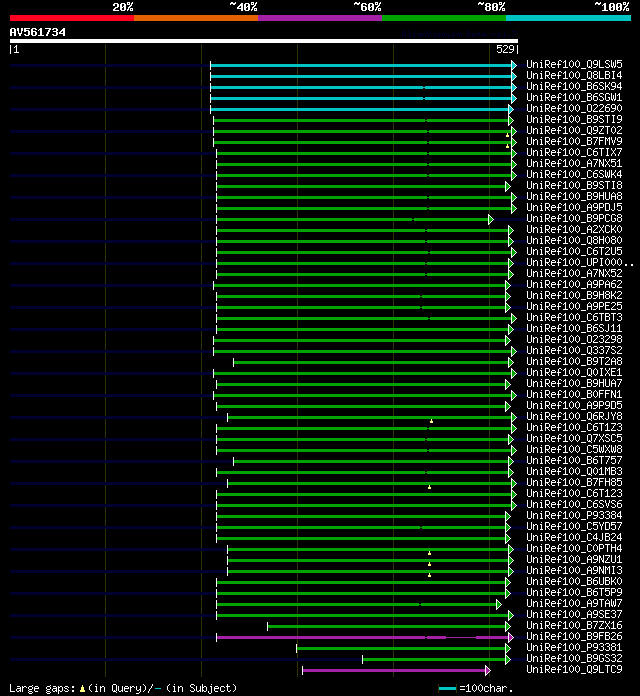Select UniRef100_A9NZU1 label

(574, 559)
